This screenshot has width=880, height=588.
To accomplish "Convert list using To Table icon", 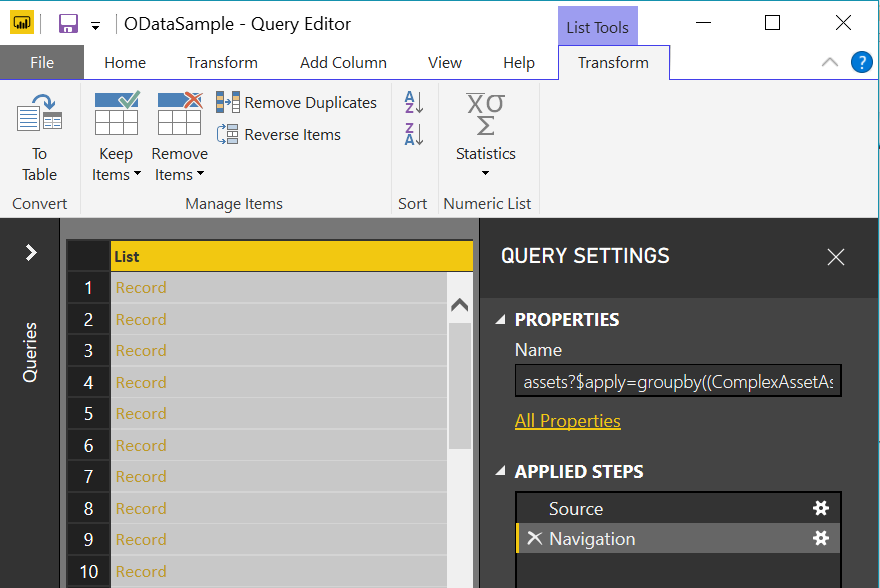I will [39, 113].
